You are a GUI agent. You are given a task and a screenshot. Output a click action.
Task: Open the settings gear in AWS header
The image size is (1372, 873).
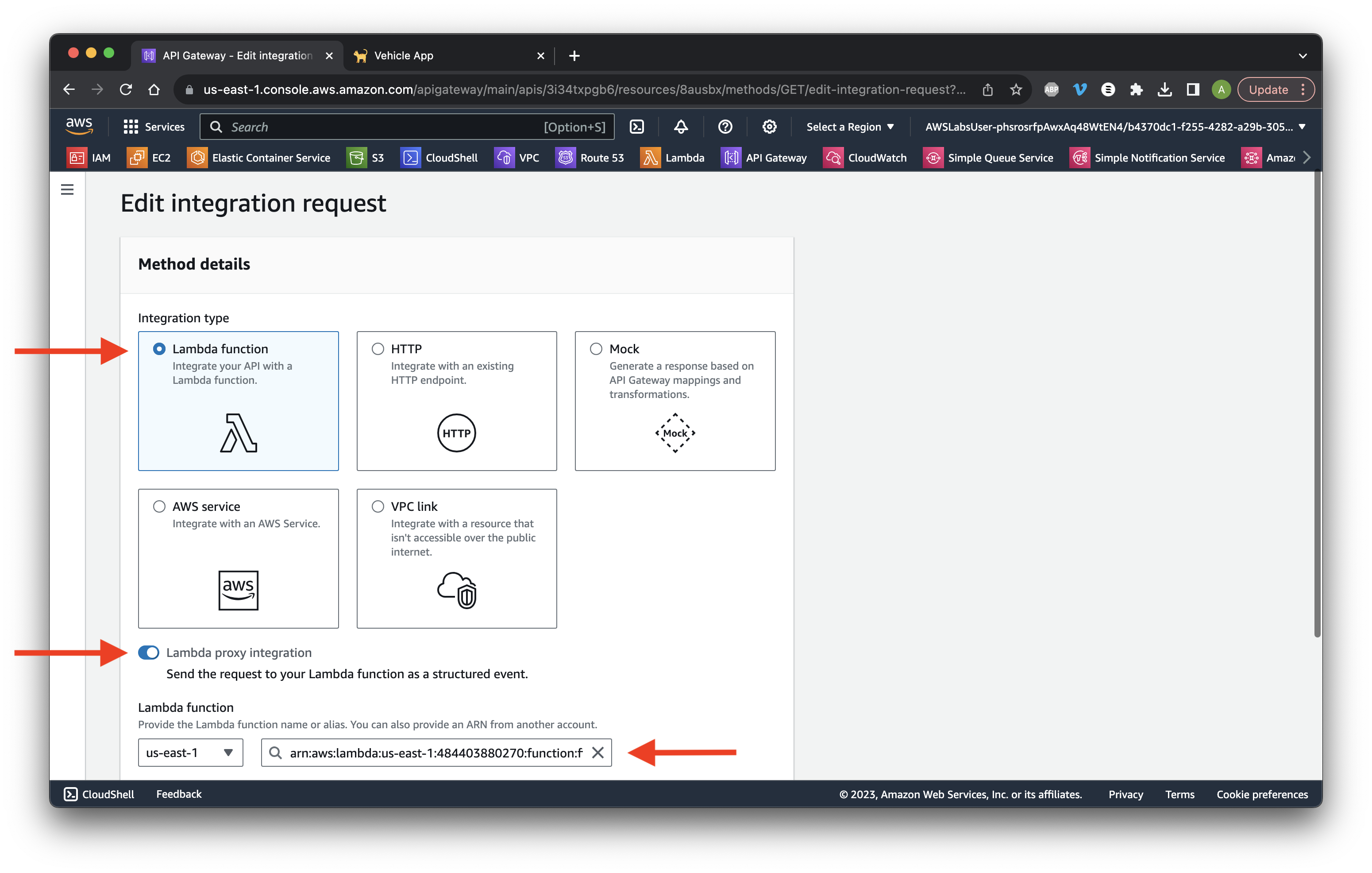pos(769,127)
